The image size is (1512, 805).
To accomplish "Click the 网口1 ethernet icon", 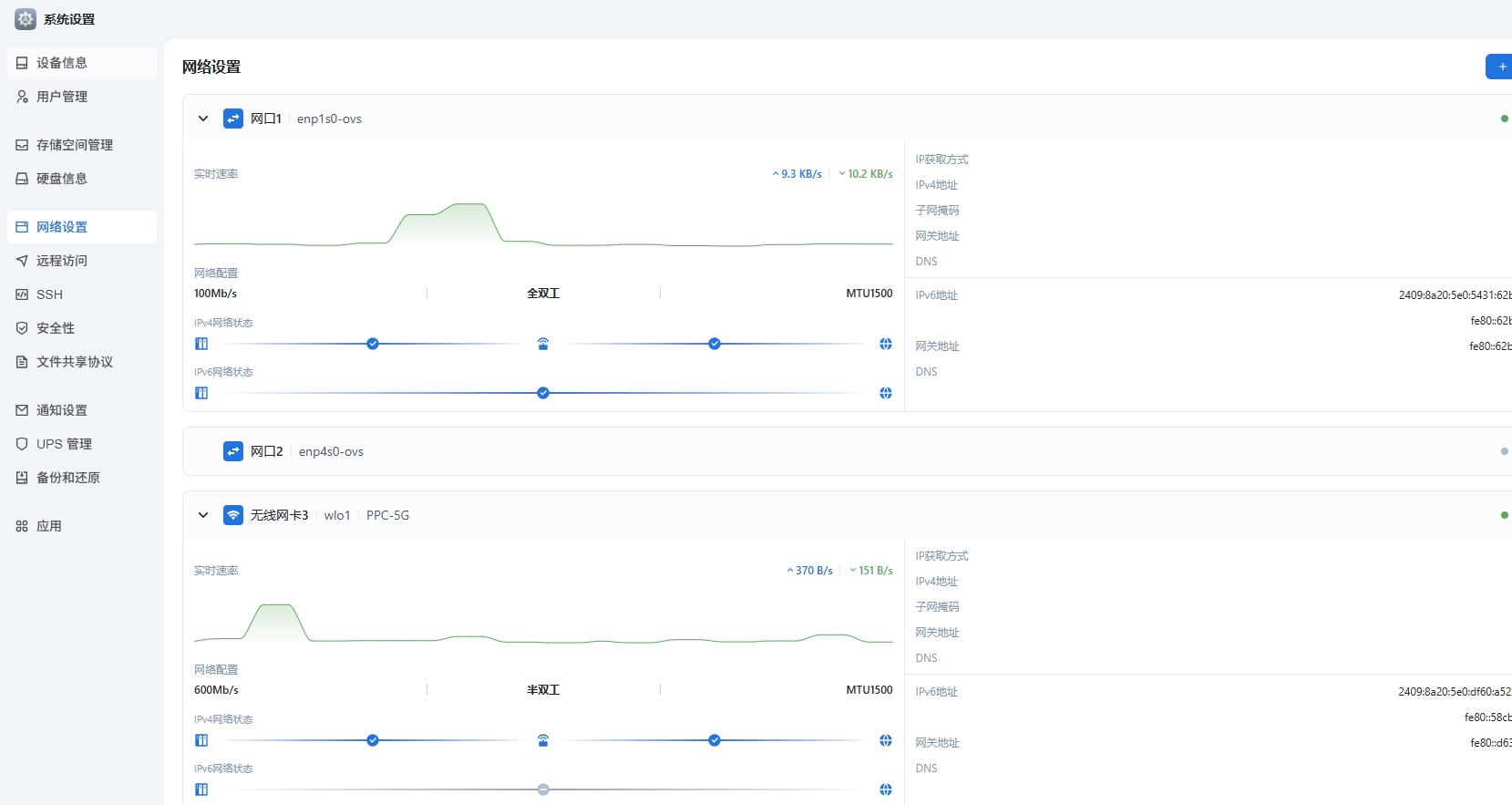I will (x=233, y=119).
